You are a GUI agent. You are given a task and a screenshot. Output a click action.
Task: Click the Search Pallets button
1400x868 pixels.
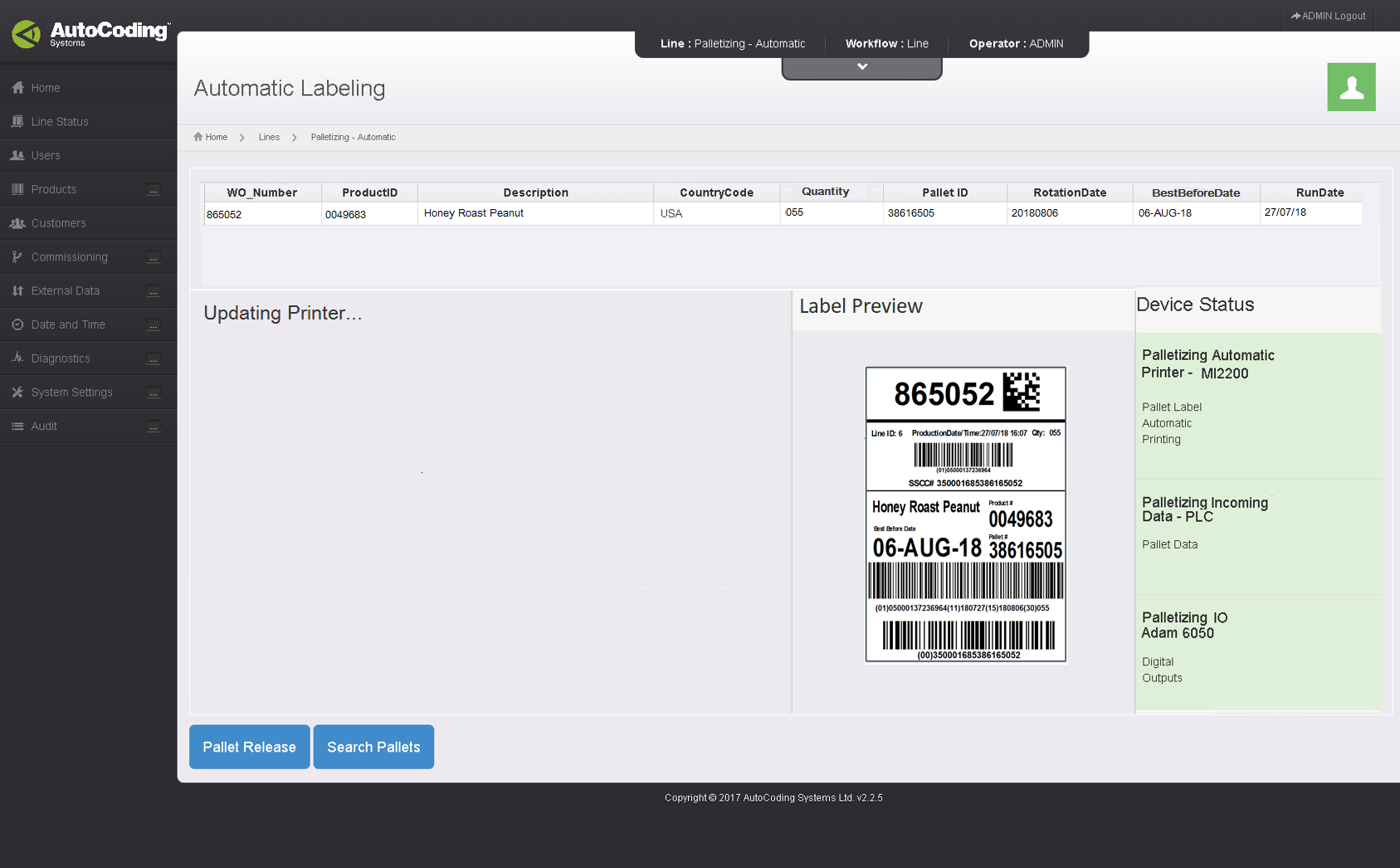click(x=373, y=747)
